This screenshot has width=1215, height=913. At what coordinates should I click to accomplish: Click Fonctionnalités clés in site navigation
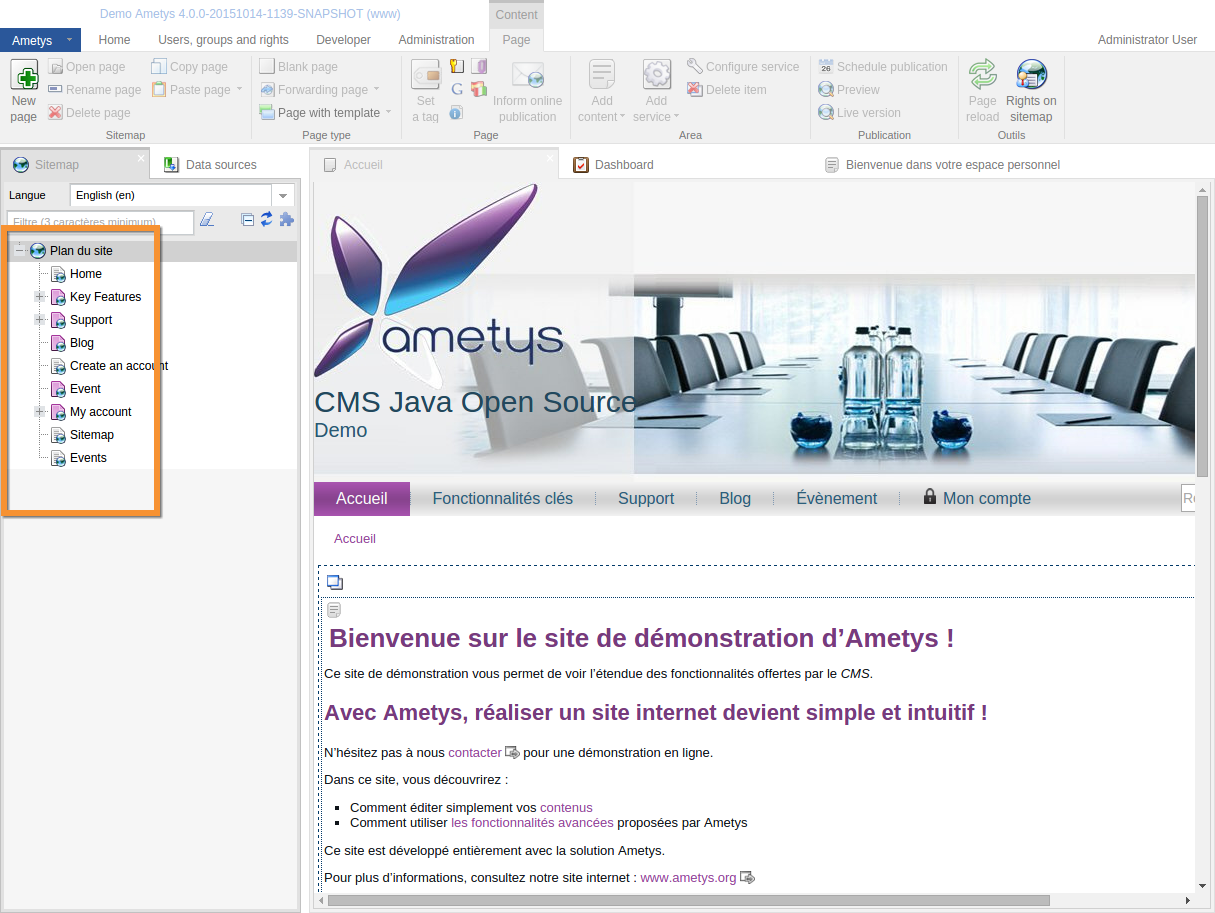pyautogui.click(x=503, y=498)
